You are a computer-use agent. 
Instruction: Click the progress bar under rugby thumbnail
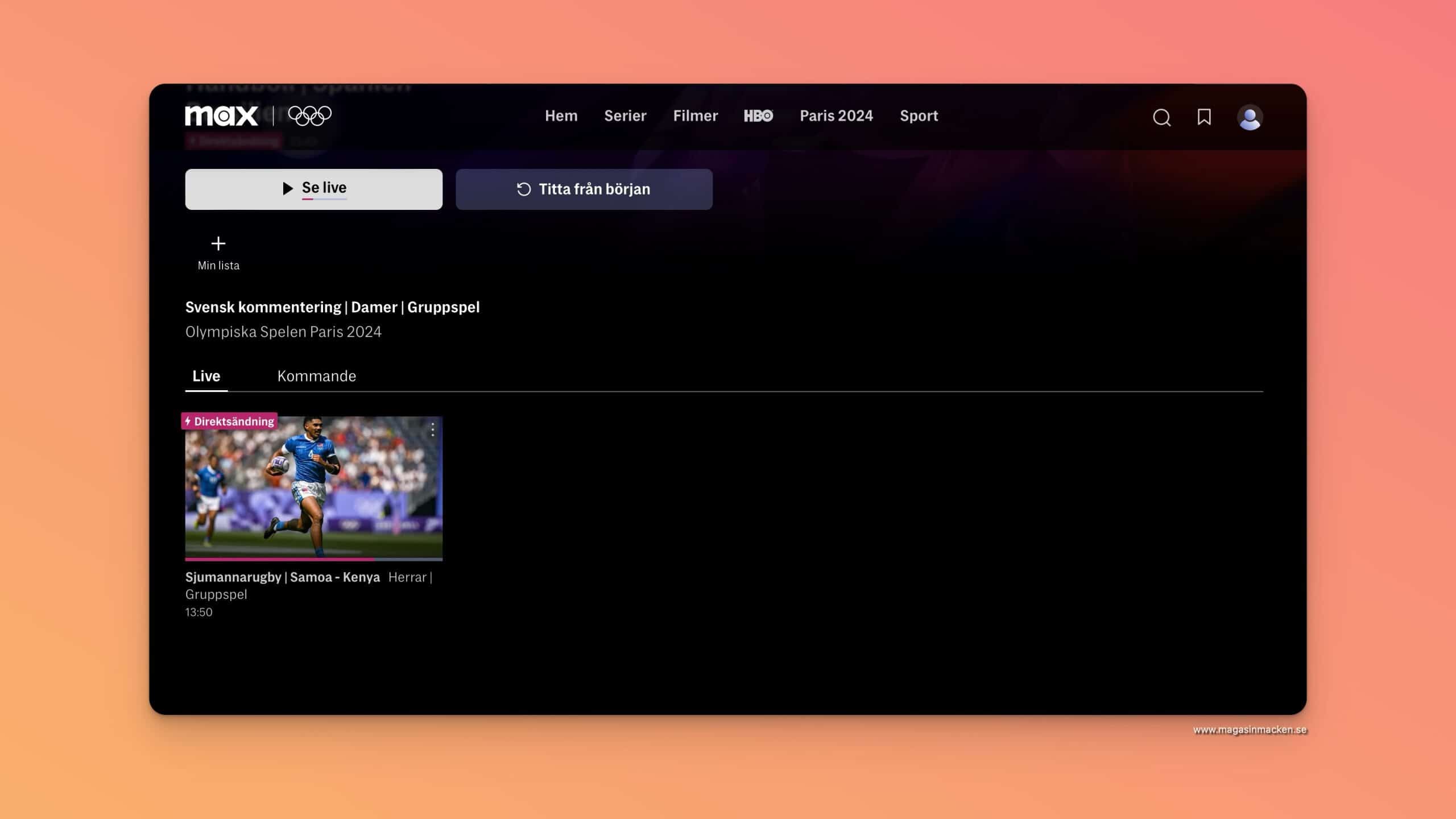[x=314, y=560]
